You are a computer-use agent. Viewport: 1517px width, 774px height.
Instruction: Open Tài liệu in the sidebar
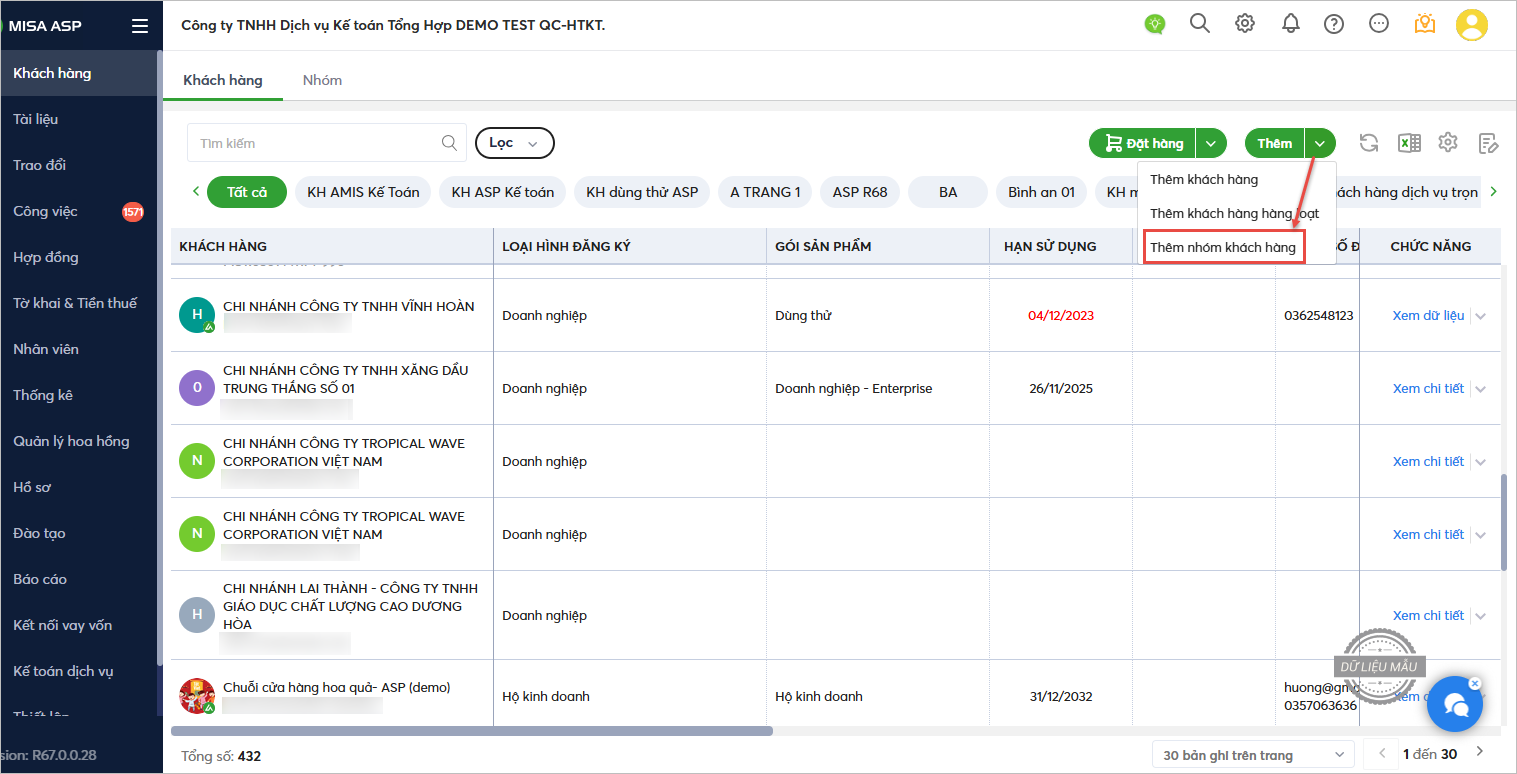click(79, 119)
